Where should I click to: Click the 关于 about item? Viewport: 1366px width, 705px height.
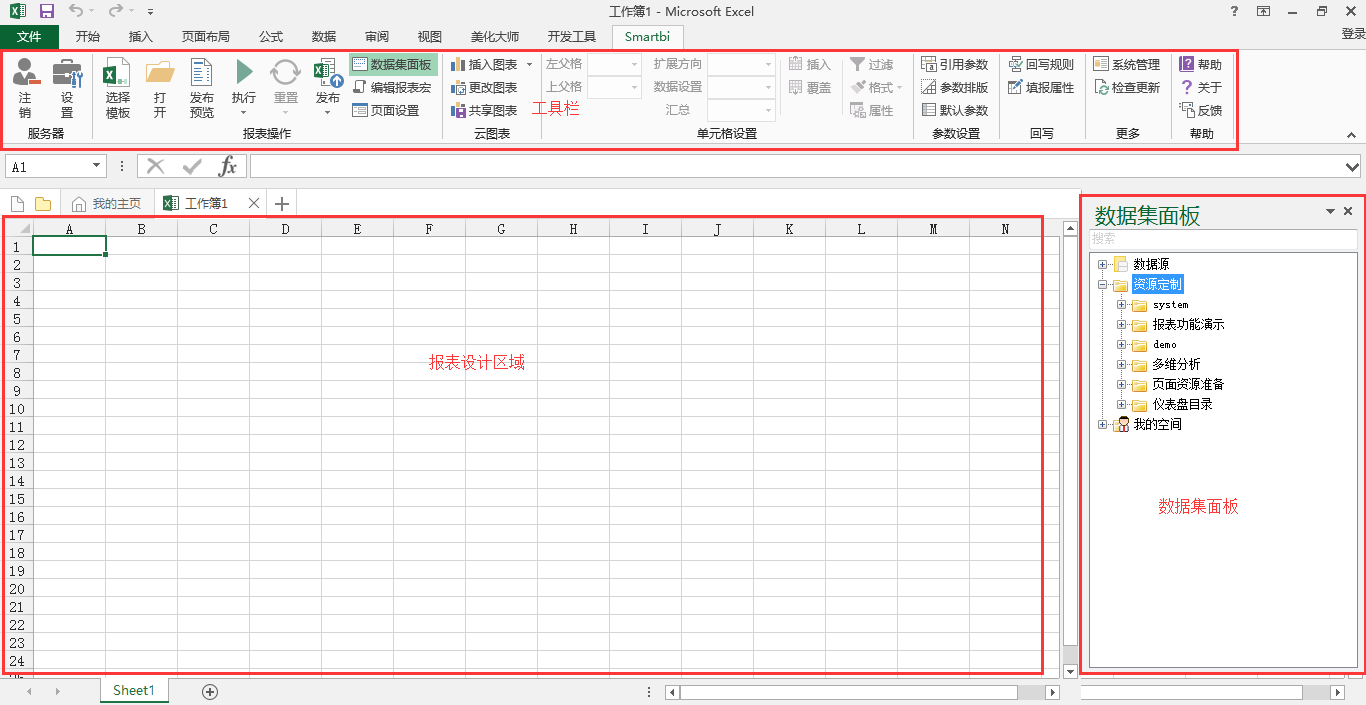click(x=1200, y=87)
